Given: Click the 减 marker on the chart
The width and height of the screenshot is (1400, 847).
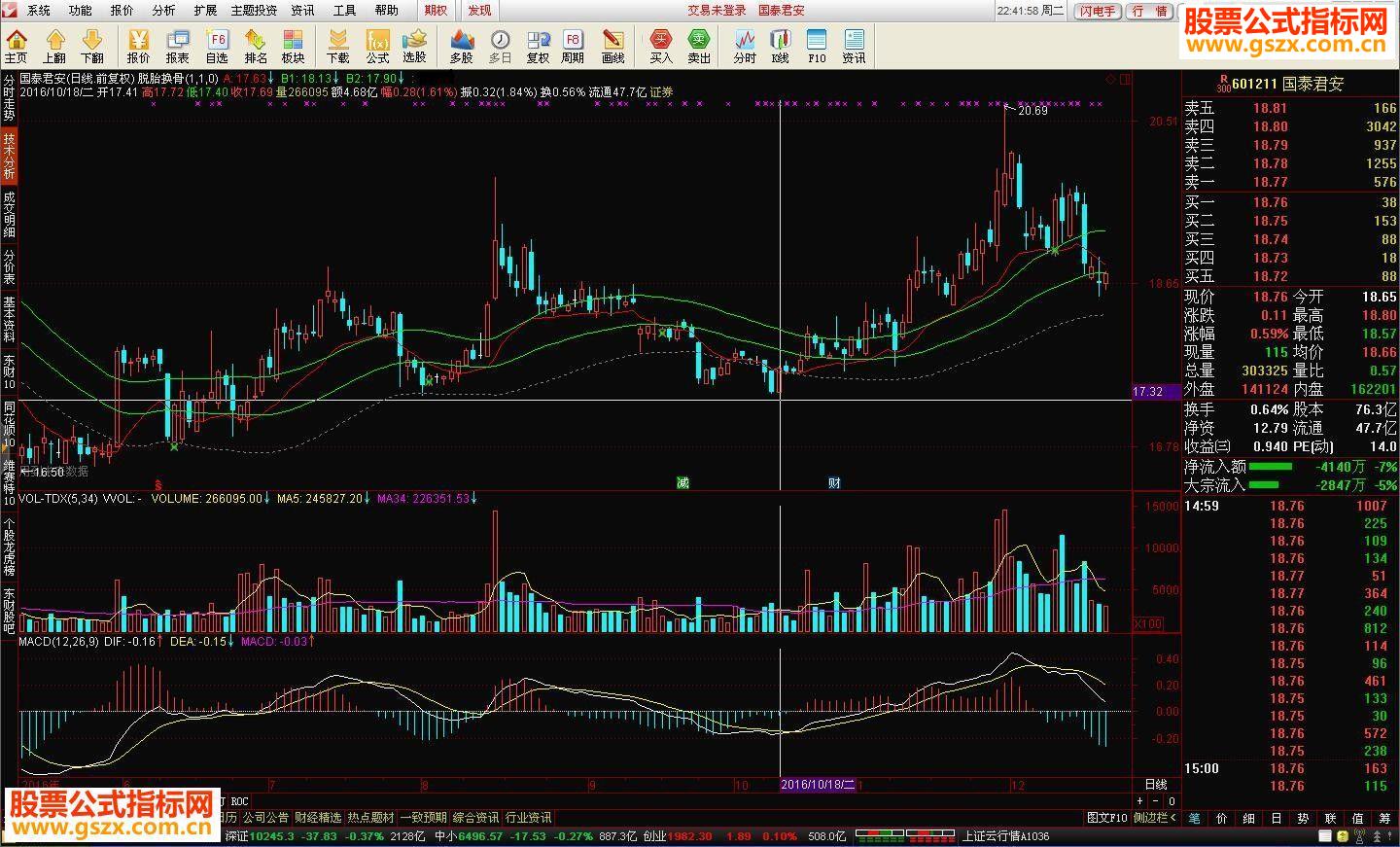Looking at the screenshot, I should [682, 482].
